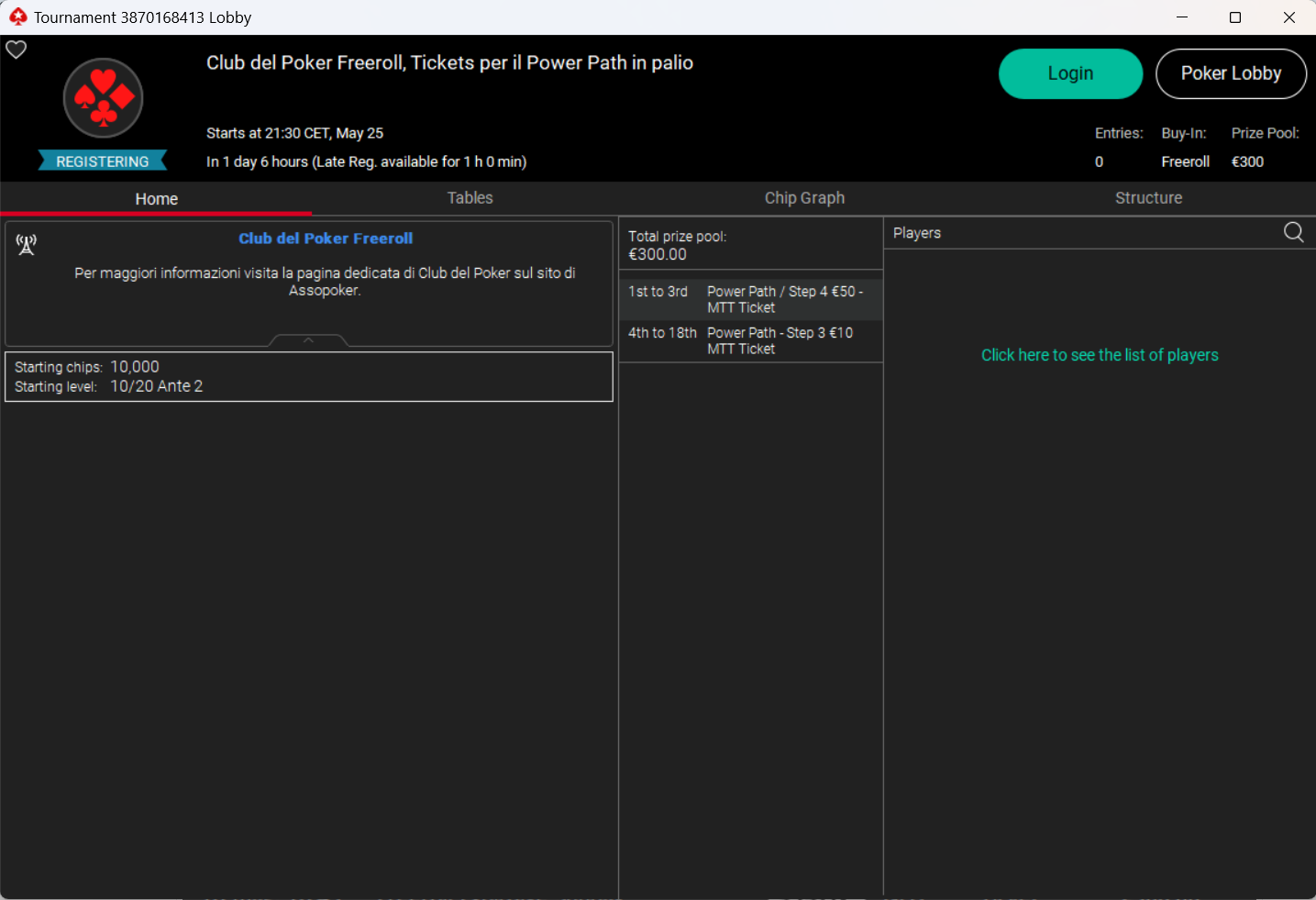The height and width of the screenshot is (900, 1316).
Task: Click the tournament title Club del Poker Freeroll, Tickets
Action: coord(449,62)
